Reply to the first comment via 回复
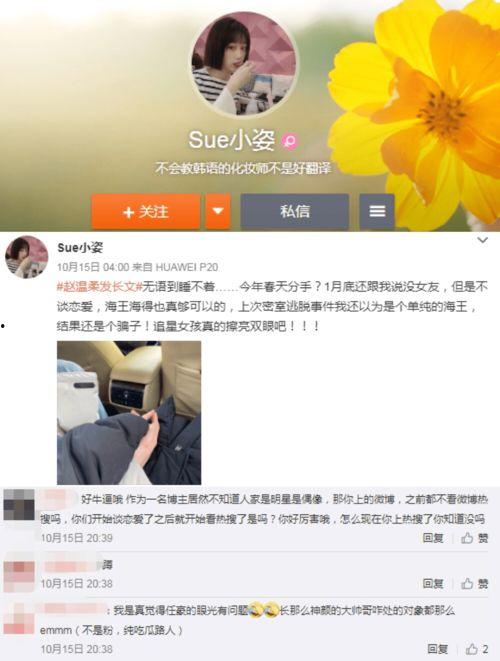 pos(433,538)
